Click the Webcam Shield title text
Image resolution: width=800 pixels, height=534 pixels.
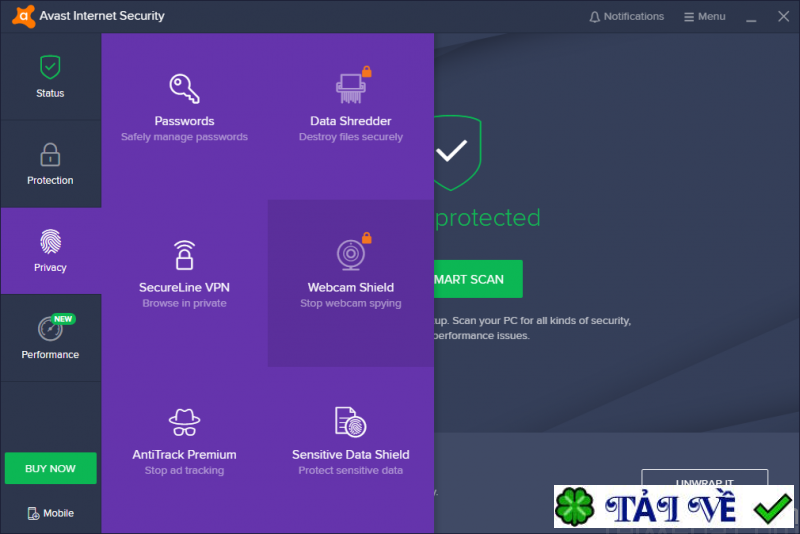coord(351,287)
